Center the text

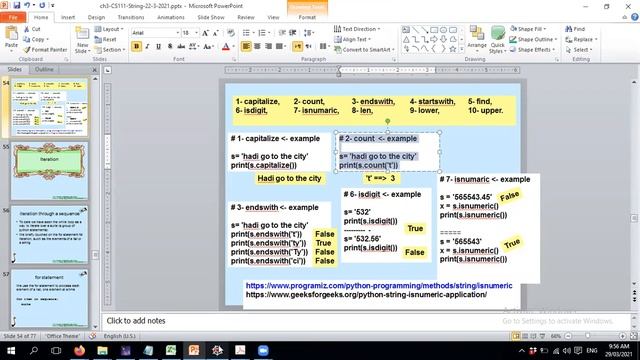(257, 46)
